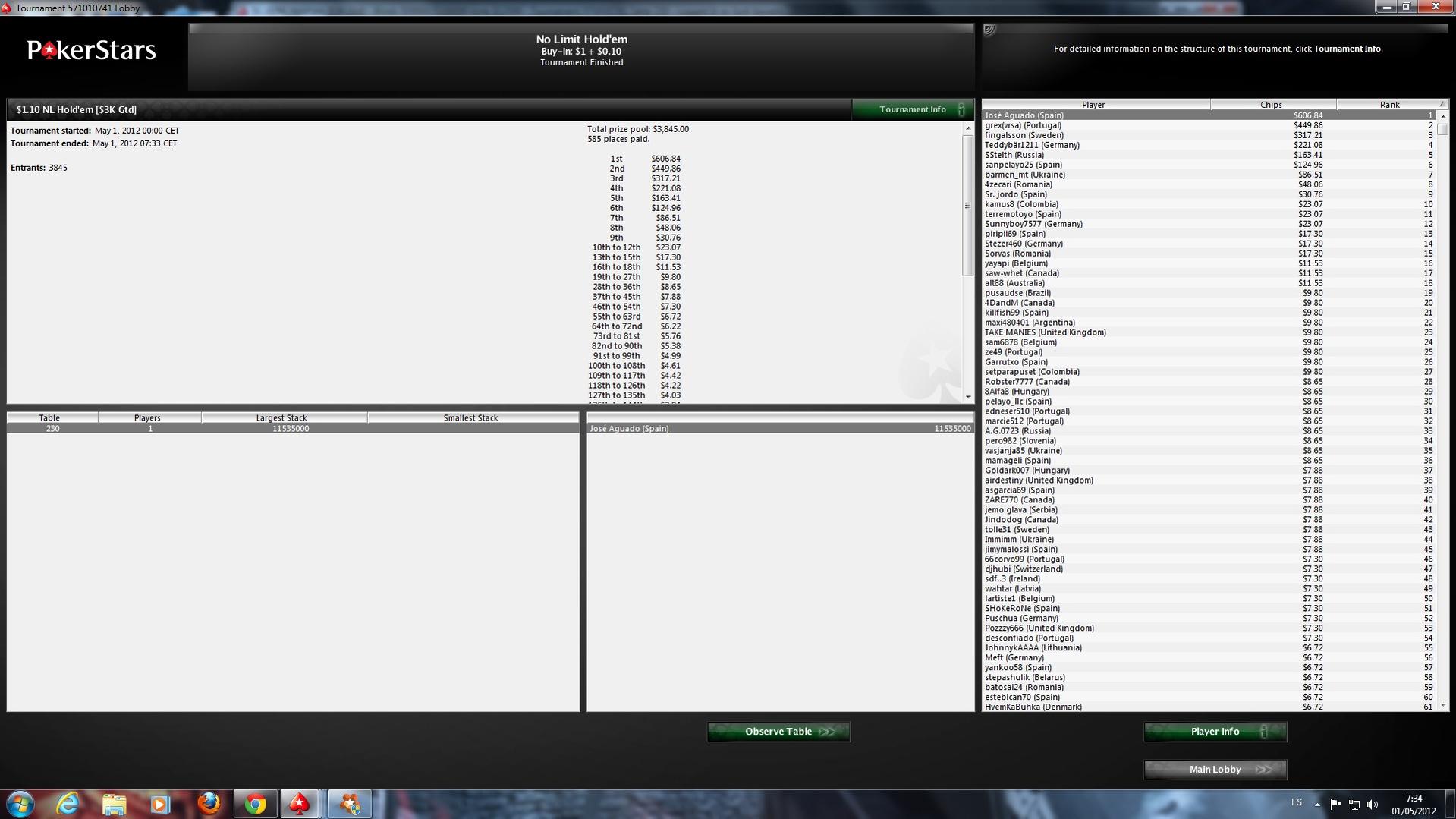Click 1st place prize $606.84 entry
Viewport: 1456px width, 819px height.
click(645, 159)
